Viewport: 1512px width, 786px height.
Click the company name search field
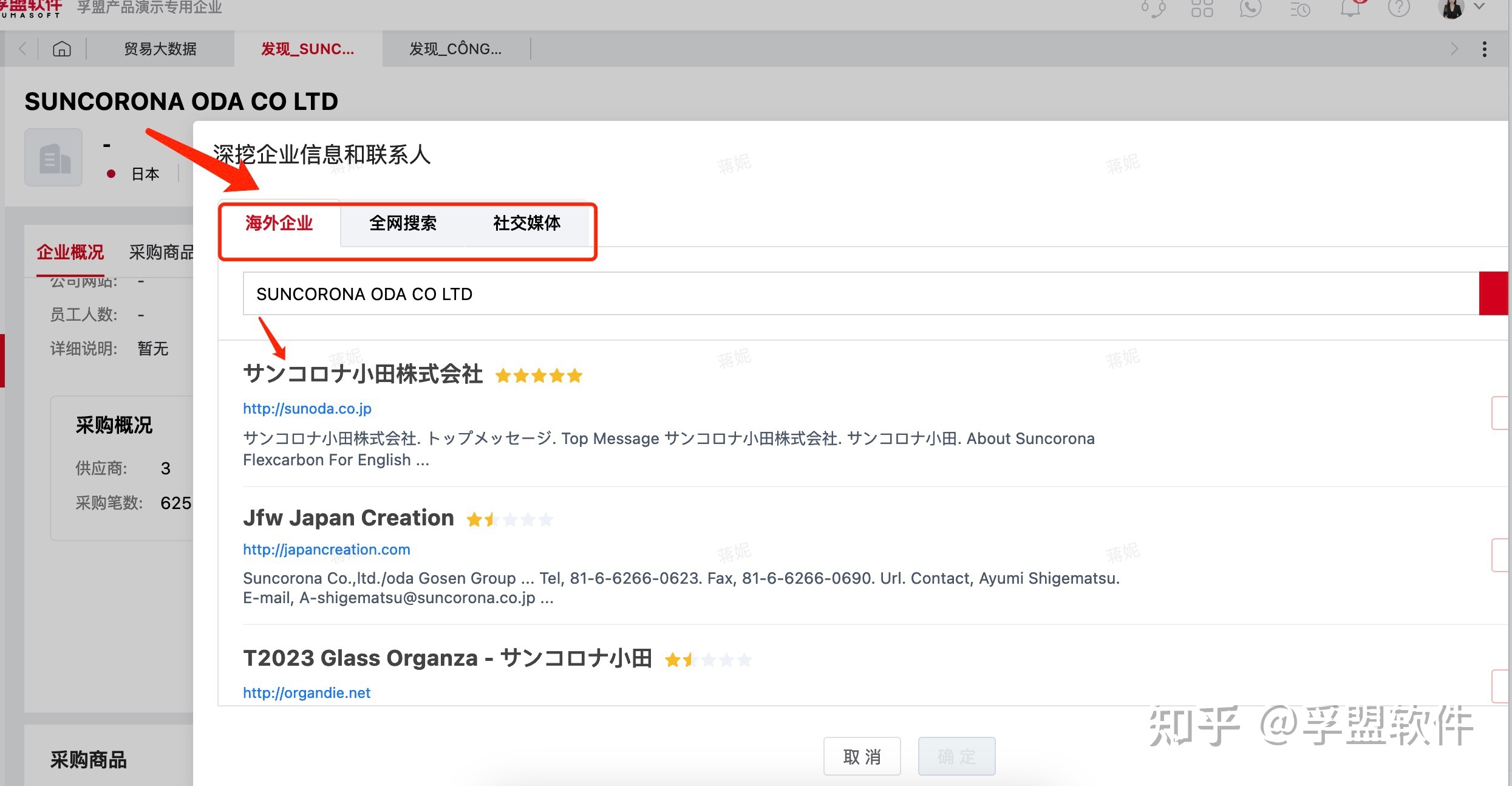coord(860,293)
